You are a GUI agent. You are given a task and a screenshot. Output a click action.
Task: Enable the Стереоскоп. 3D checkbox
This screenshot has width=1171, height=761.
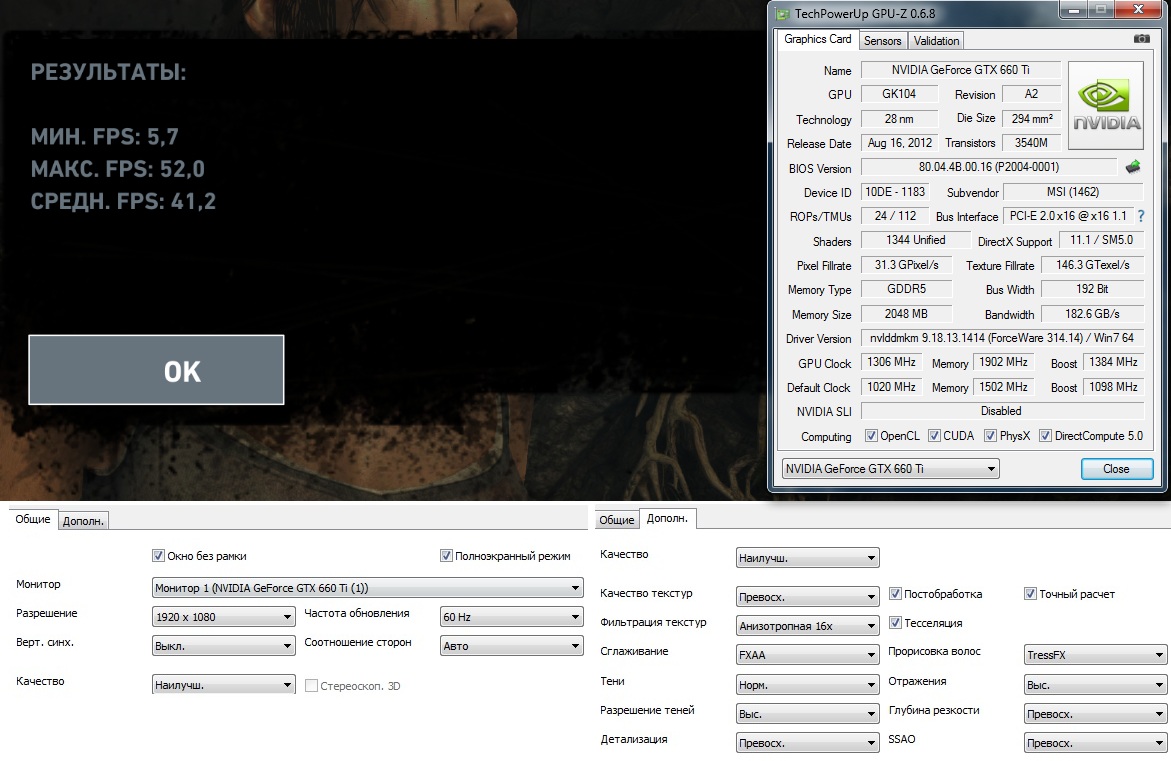click(311, 685)
